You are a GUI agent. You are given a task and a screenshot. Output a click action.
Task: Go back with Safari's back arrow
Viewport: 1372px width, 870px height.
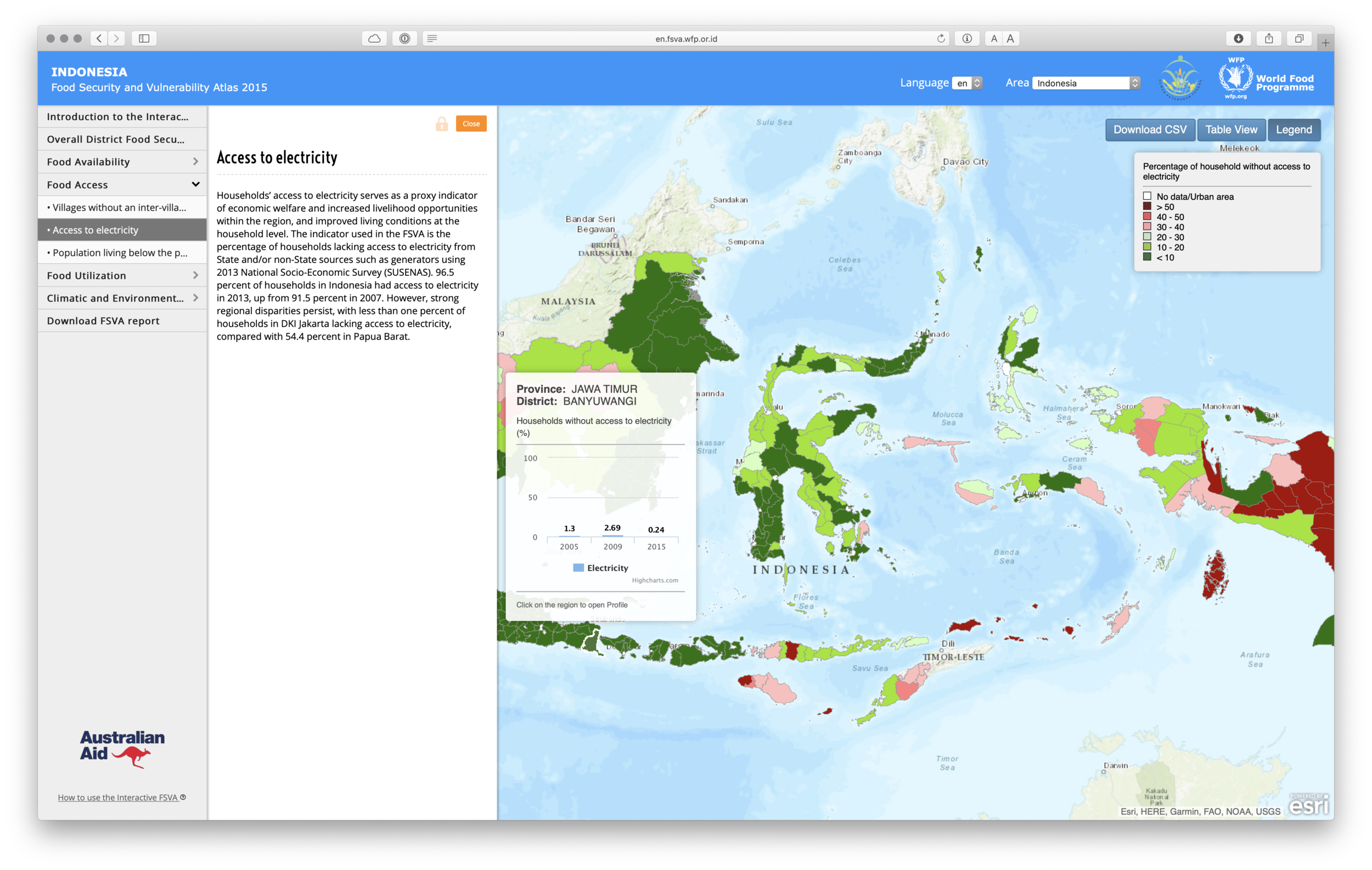click(99, 38)
